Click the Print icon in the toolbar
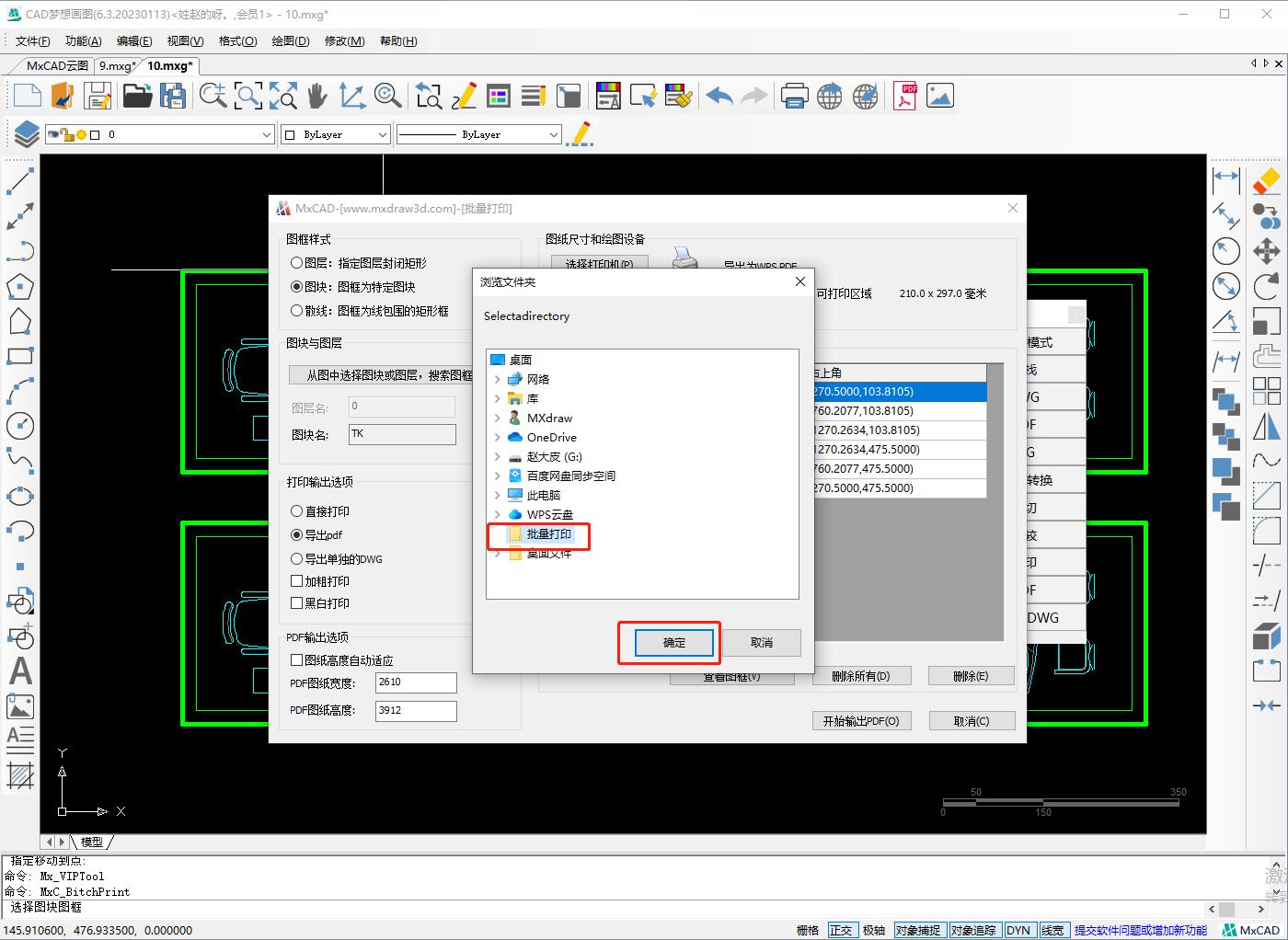1288x940 pixels. (x=794, y=96)
